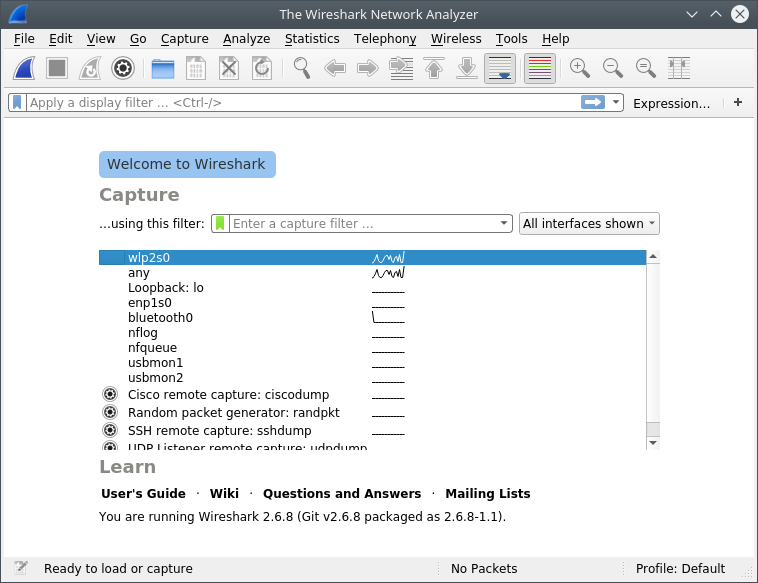Jump to first packet icon
Image resolution: width=758 pixels, height=583 pixels.
pos(434,68)
